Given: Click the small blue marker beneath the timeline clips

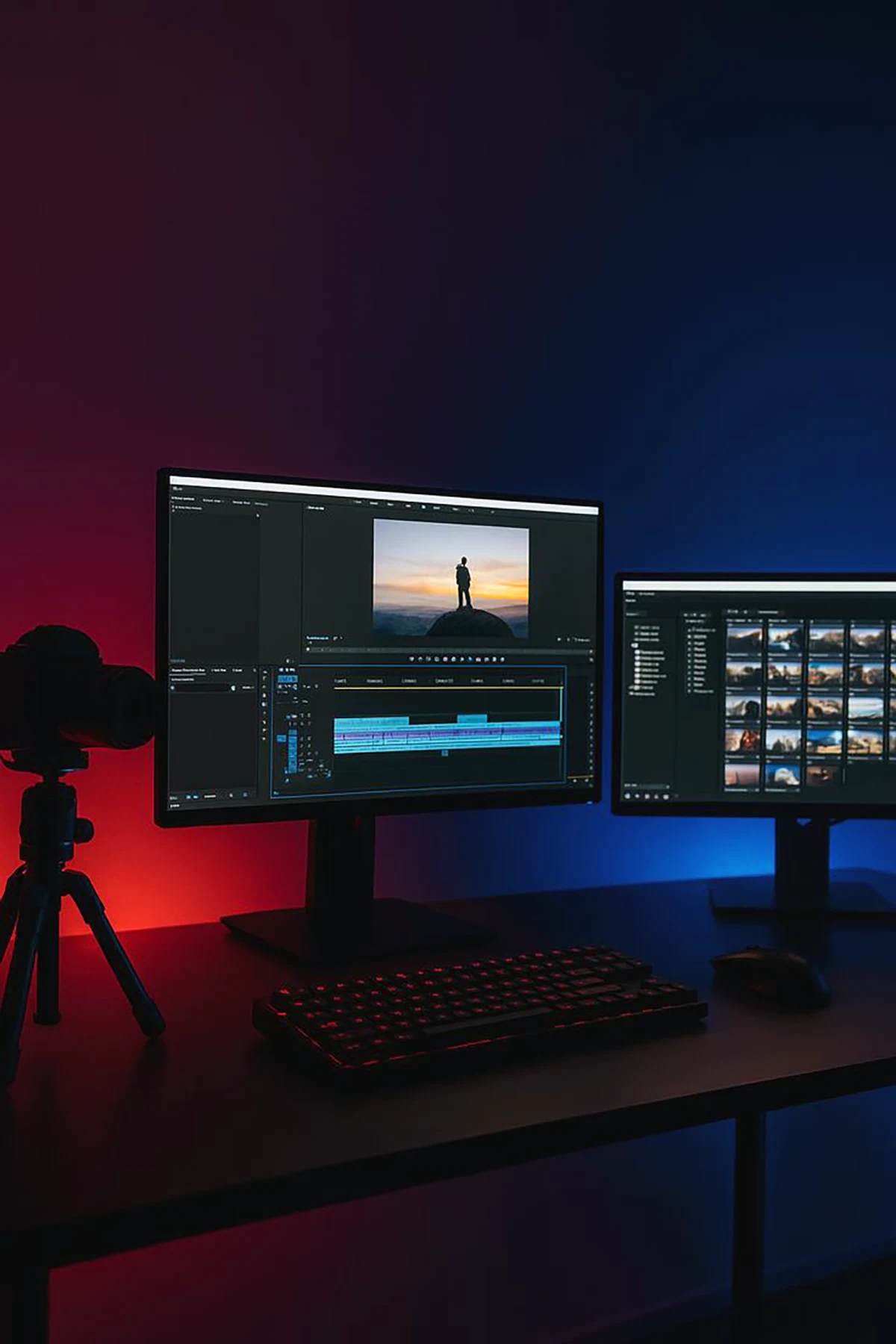Looking at the screenshot, I should click(x=444, y=753).
